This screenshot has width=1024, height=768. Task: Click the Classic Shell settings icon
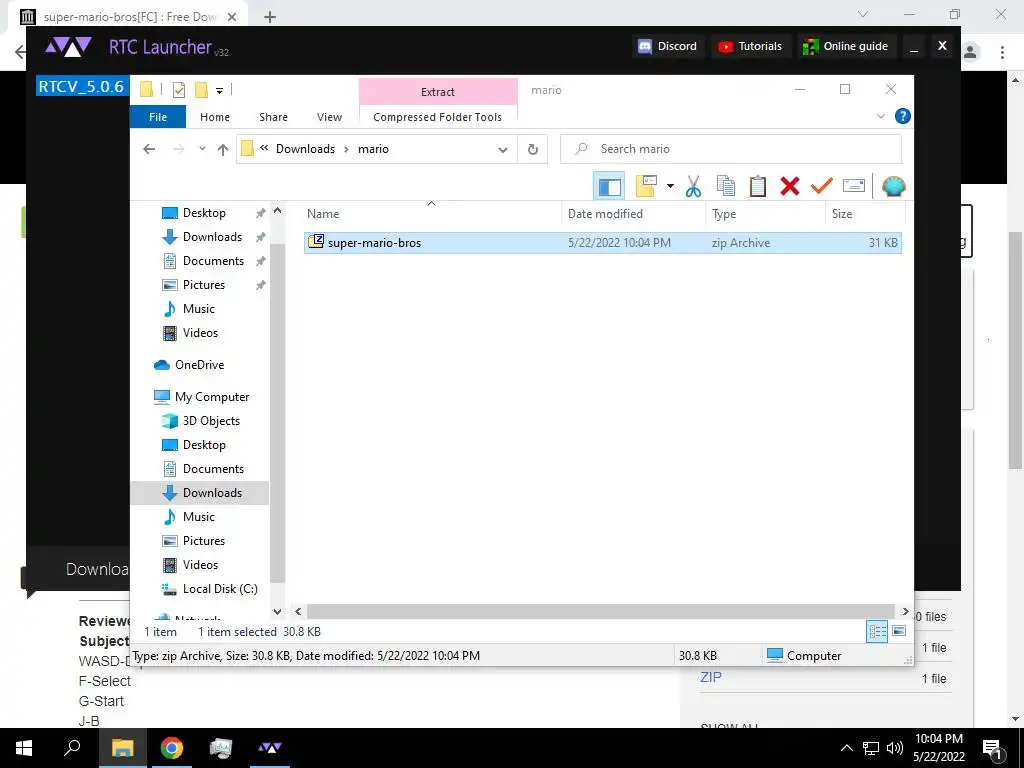coord(893,187)
